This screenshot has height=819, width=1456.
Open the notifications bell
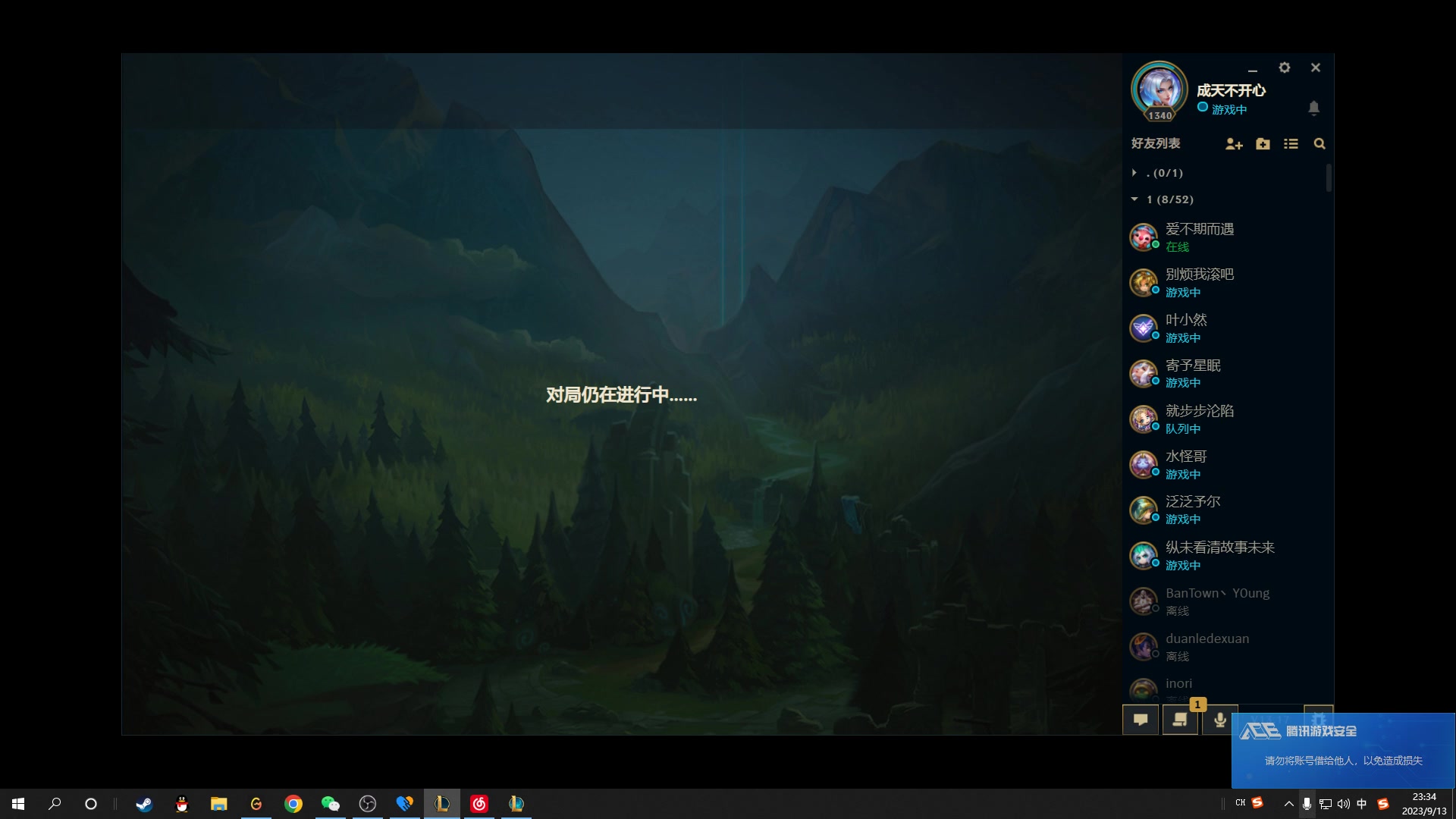coord(1314,108)
